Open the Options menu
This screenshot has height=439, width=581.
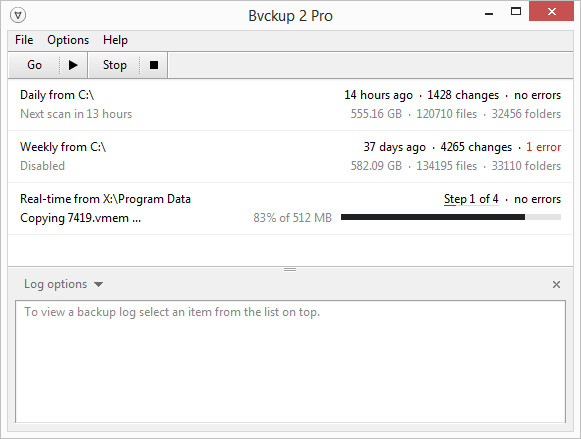tap(68, 40)
